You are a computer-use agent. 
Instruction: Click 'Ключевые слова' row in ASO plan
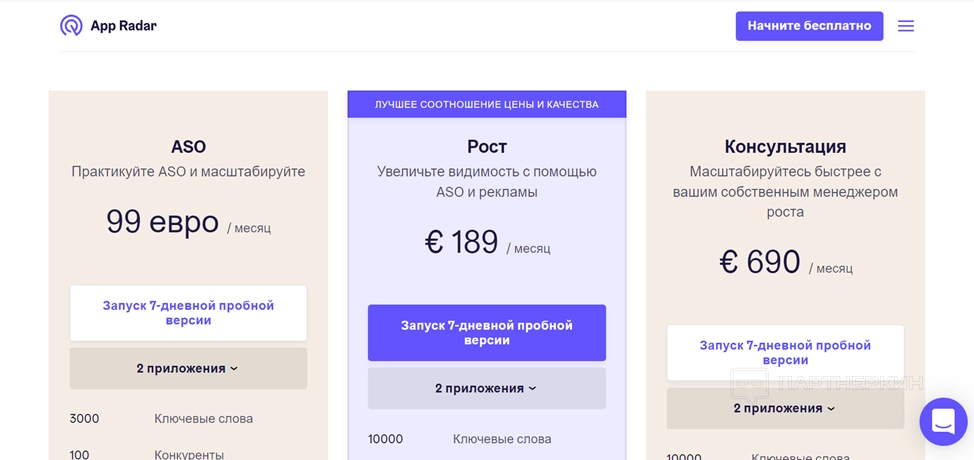[203, 419]
